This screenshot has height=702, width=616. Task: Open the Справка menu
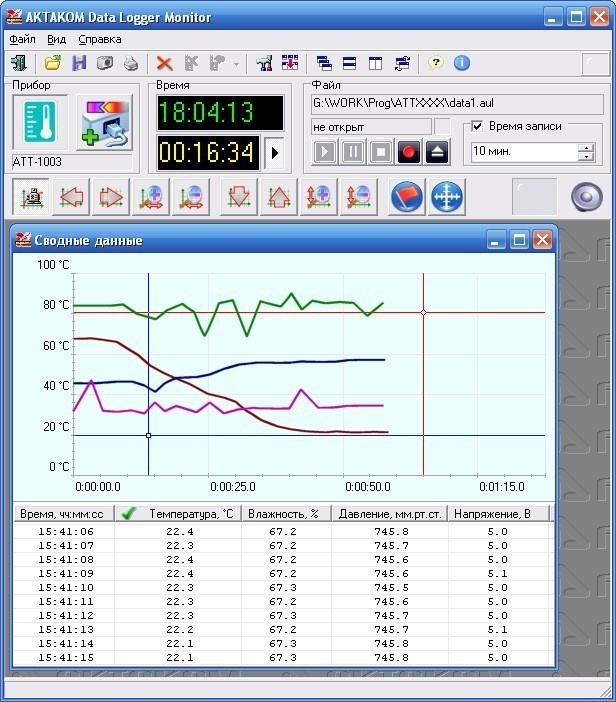coord(99,39)
